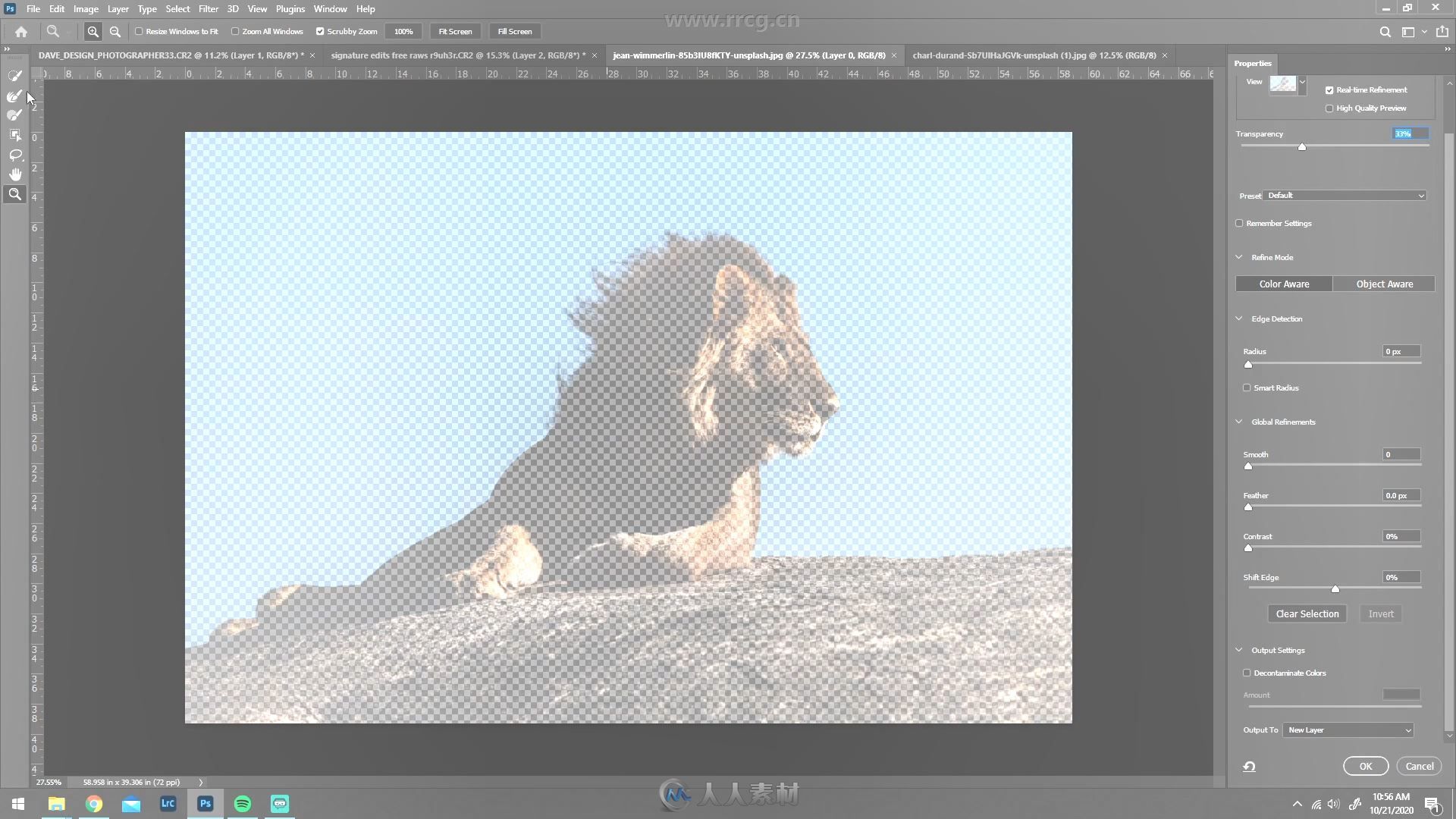Confirm with the OK button
1456x819 pixels.
[1365, 767]
